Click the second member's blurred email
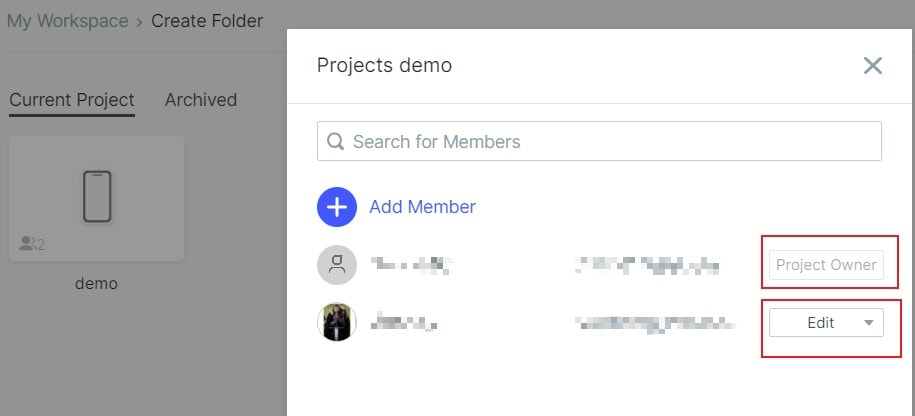This screenshot has height=416, width=915. 655,322
